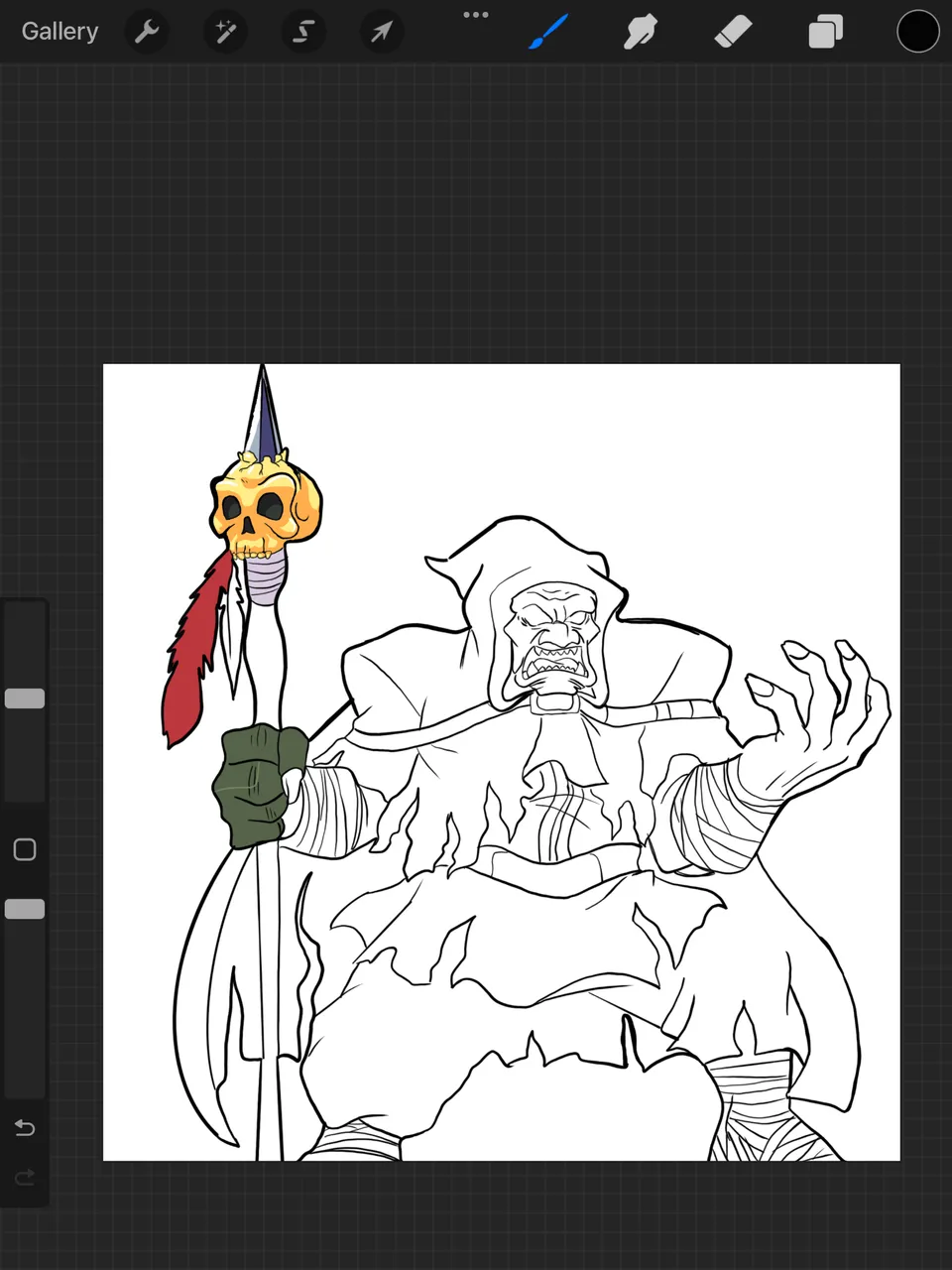Select the Brush tool
The width and height of the screenshot is (952, 1270).
(x=547, y=33)
